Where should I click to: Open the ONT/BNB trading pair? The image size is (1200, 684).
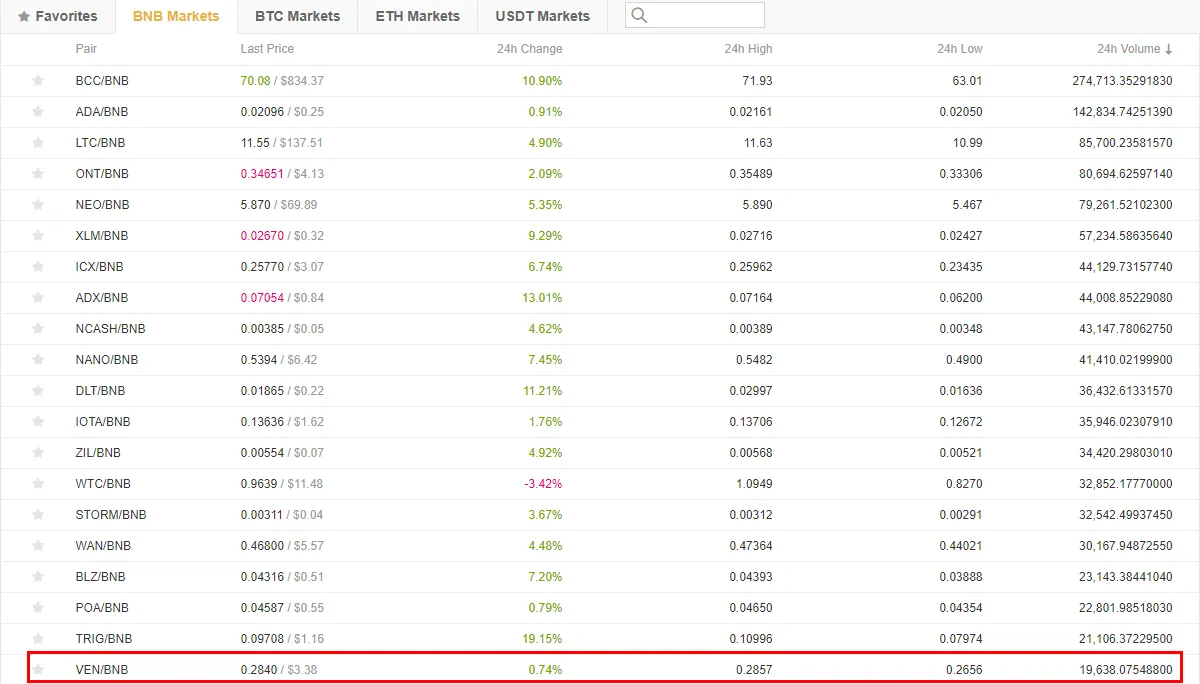(x=102, y=174)
